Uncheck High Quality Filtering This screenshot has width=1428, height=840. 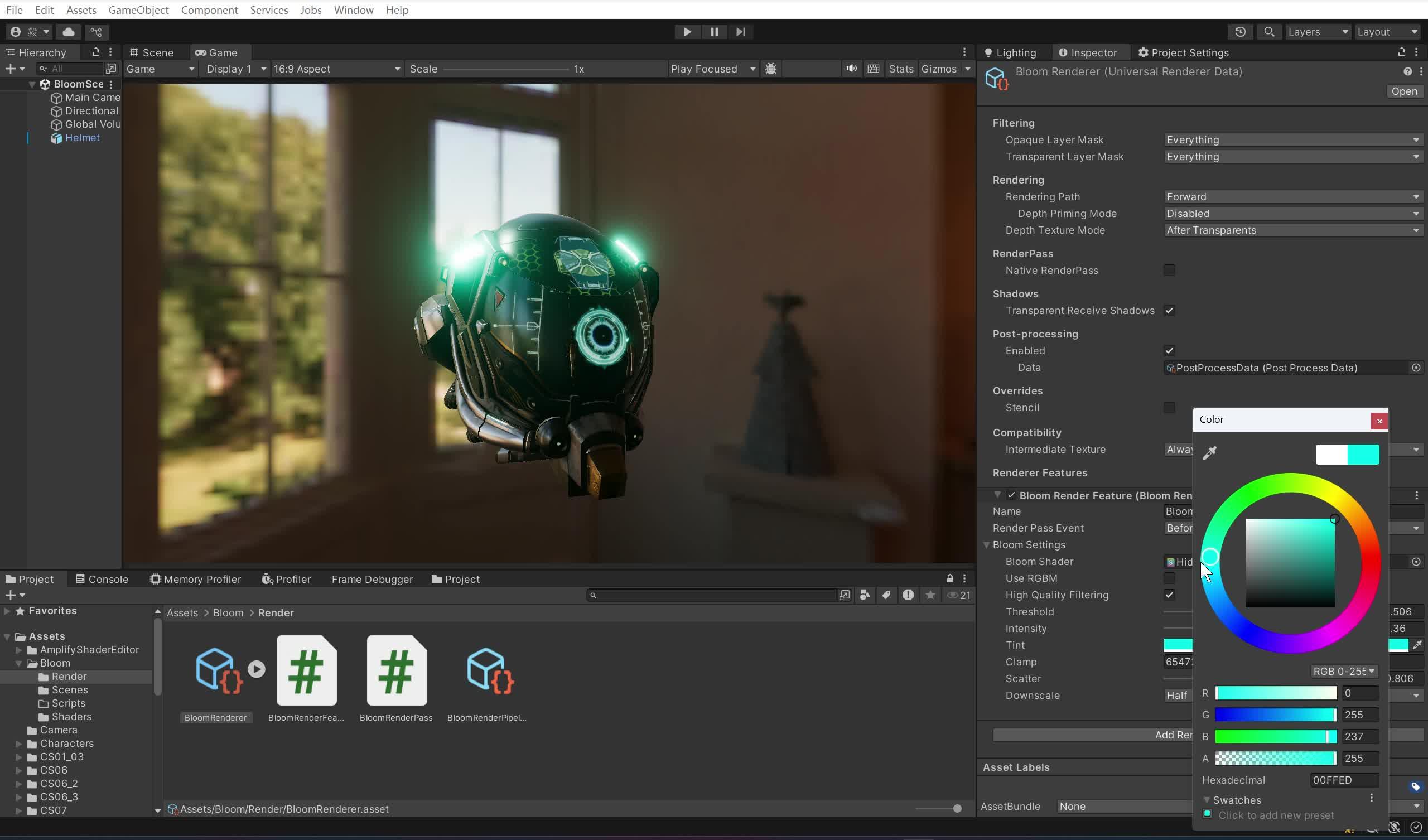1169,595
